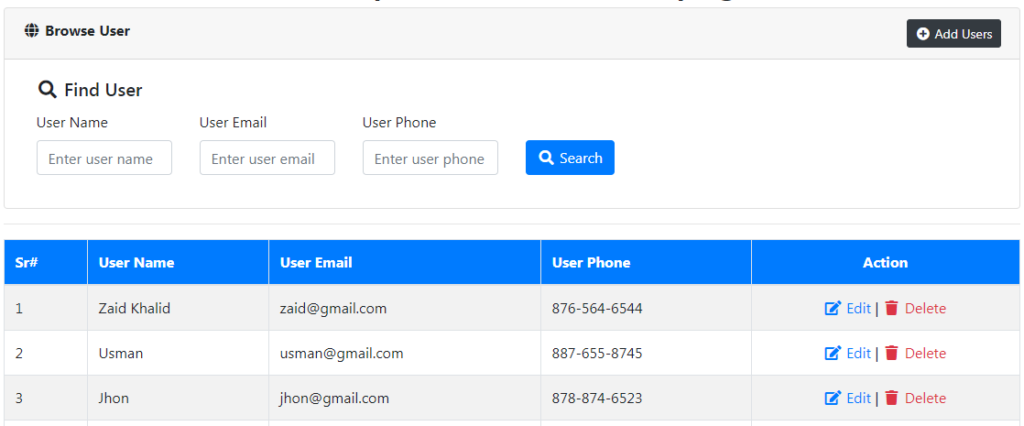
Task: Click the User Phone label above field
Action: coord(399,122)
